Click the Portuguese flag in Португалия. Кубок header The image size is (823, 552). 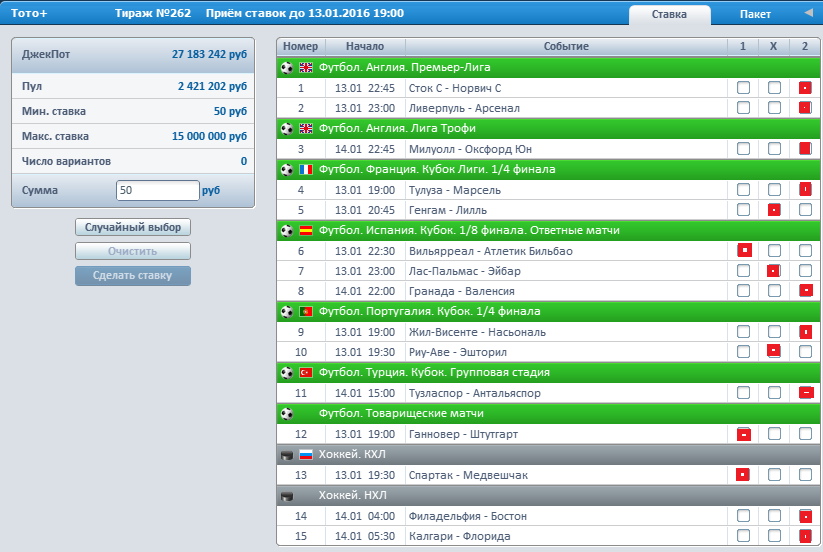pos(305,312)
